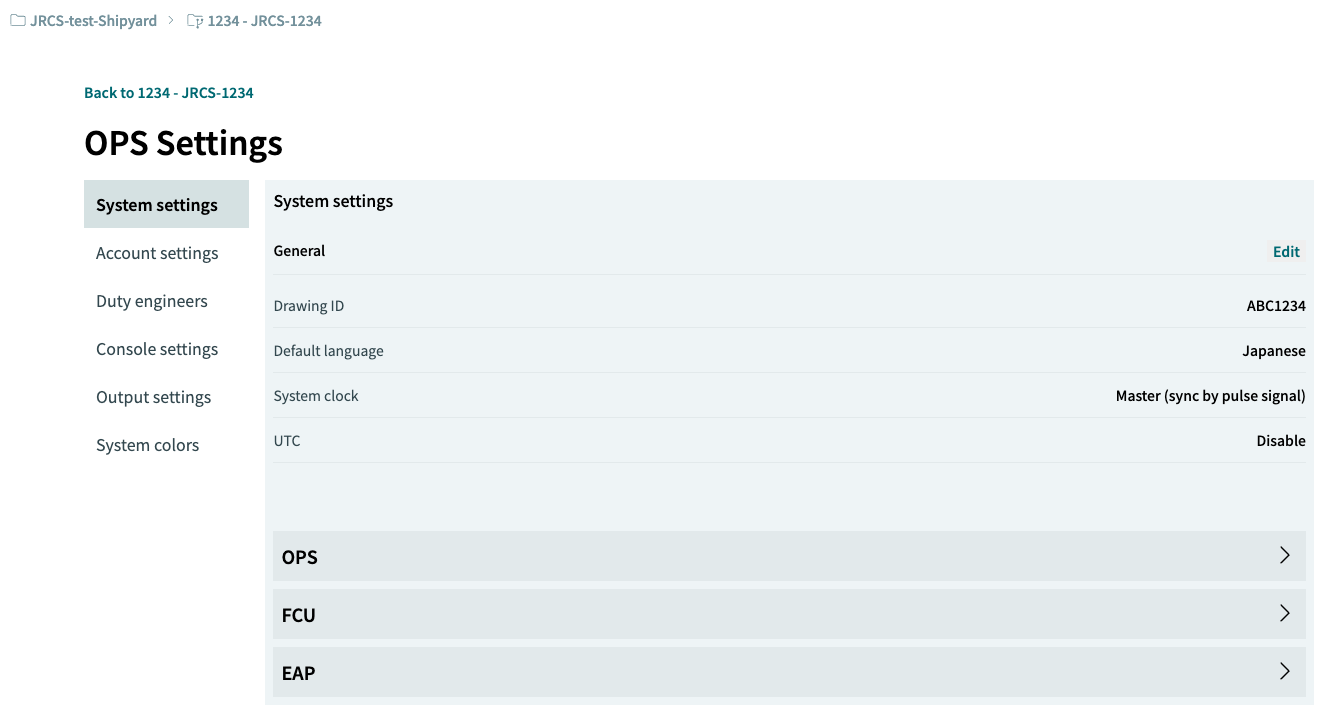The image size is (1331, 714).
Task: Select System settings sidebar item
Action: [166, 204]
